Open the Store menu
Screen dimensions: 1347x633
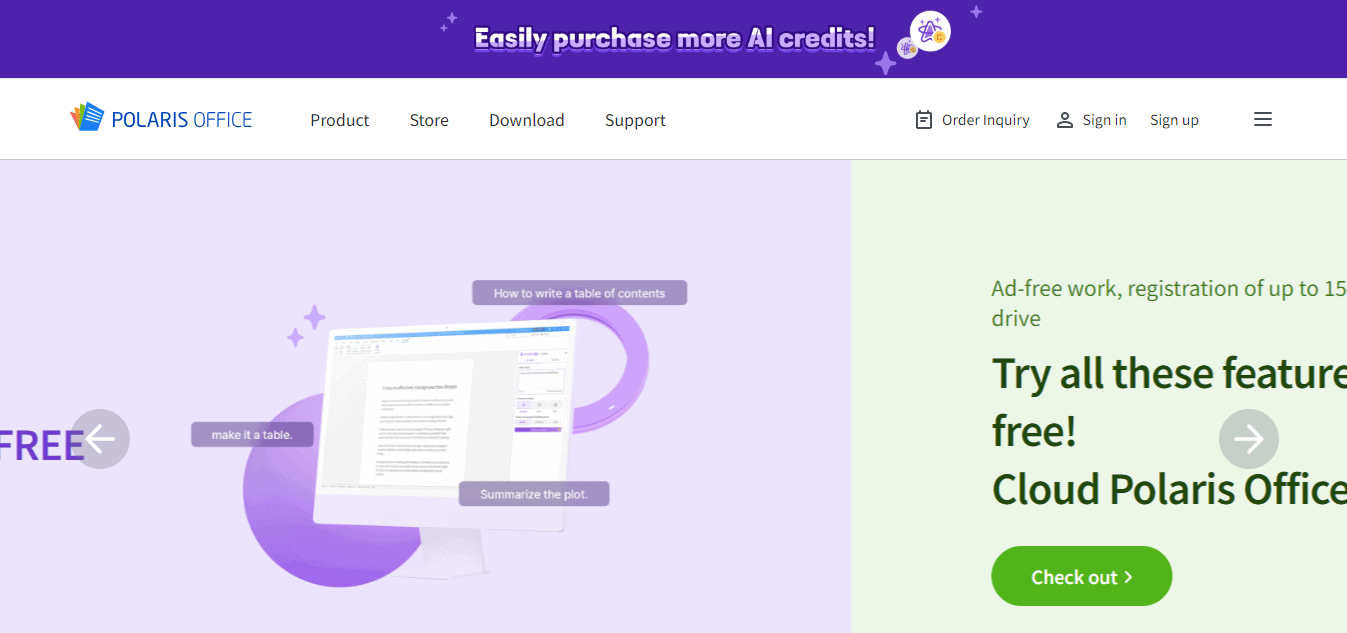point(429,120)
